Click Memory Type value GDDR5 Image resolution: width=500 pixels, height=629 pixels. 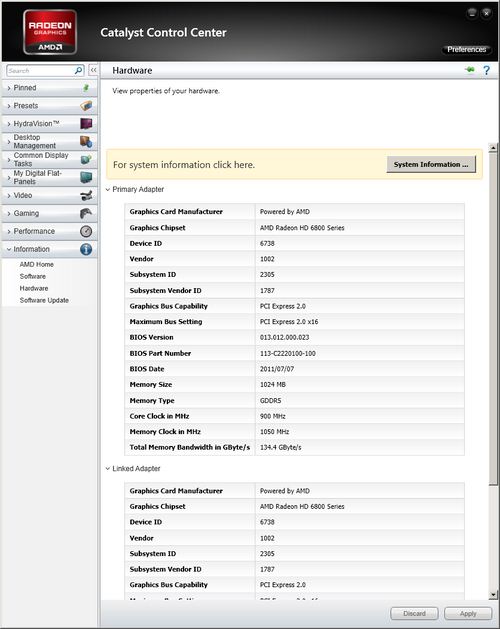(x=270, y=400)
